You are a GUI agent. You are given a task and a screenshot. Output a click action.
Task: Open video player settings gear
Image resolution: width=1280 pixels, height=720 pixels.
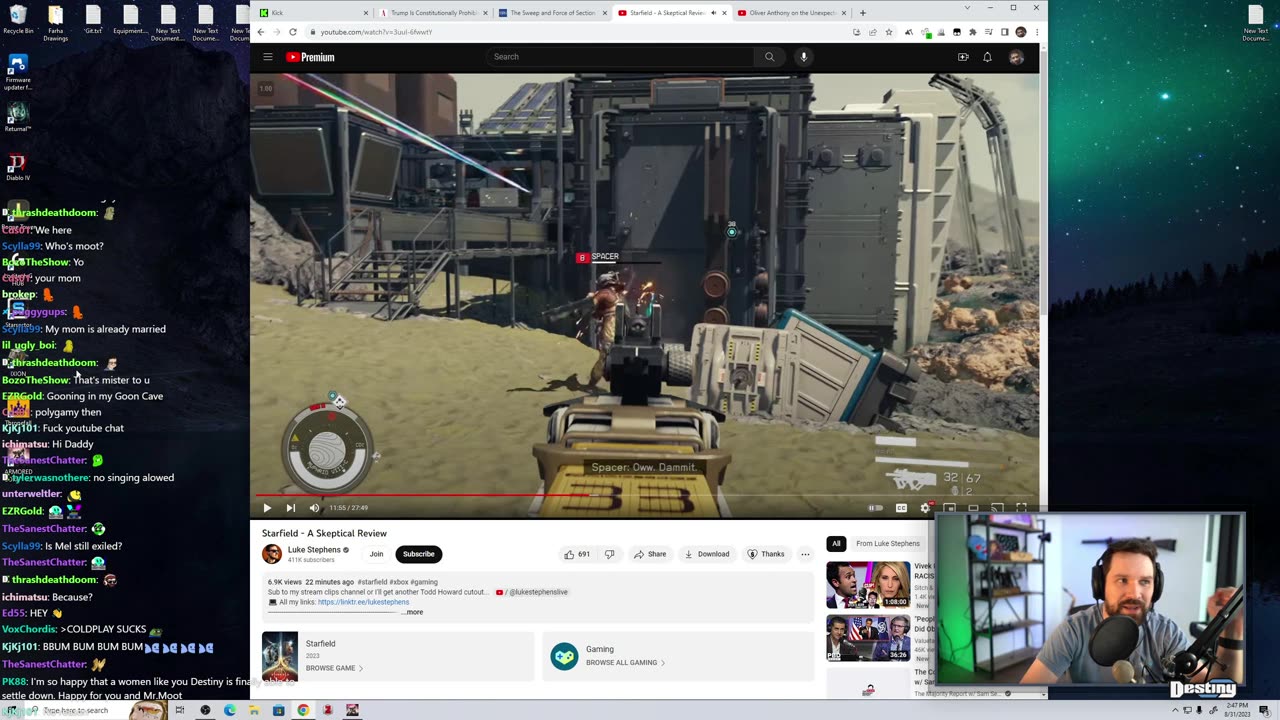(x=925, y=508)
